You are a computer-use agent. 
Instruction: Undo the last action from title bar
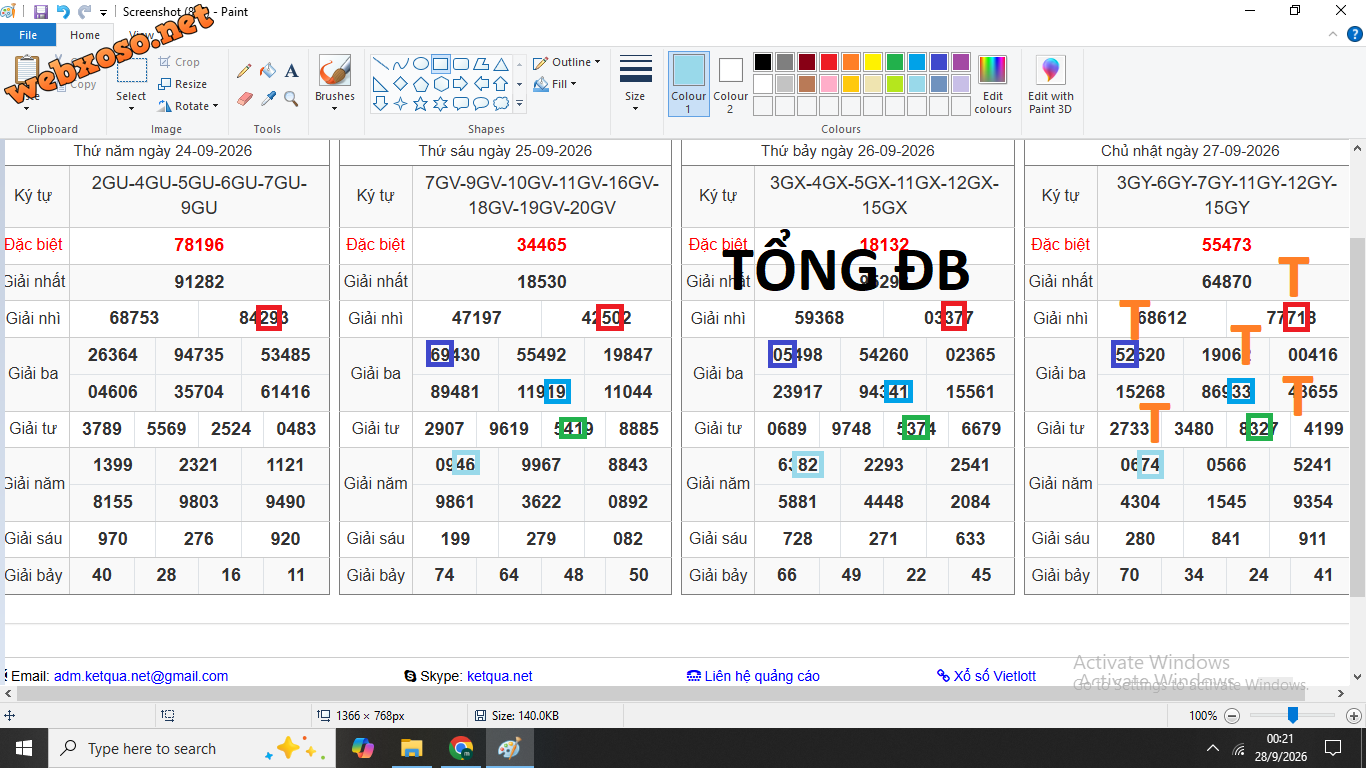click(x=63, y=12)
